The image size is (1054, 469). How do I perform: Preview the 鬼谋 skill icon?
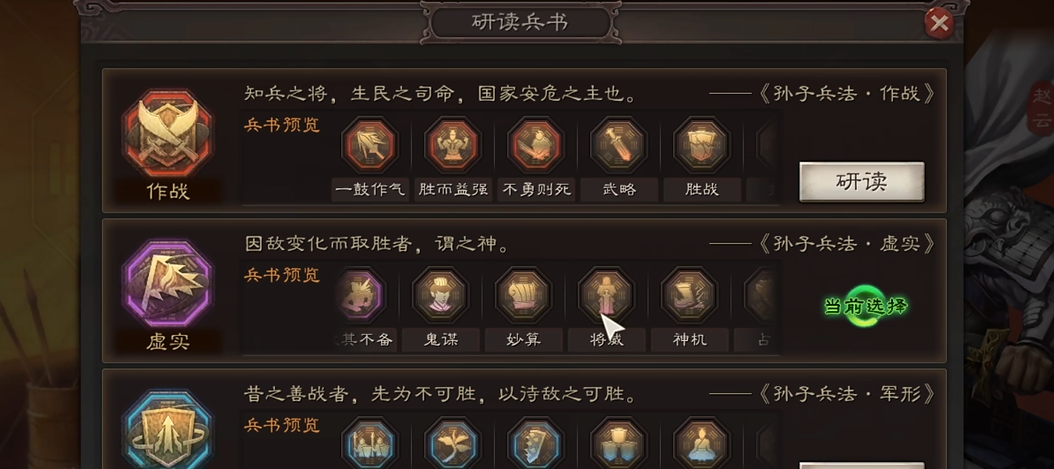440,295
